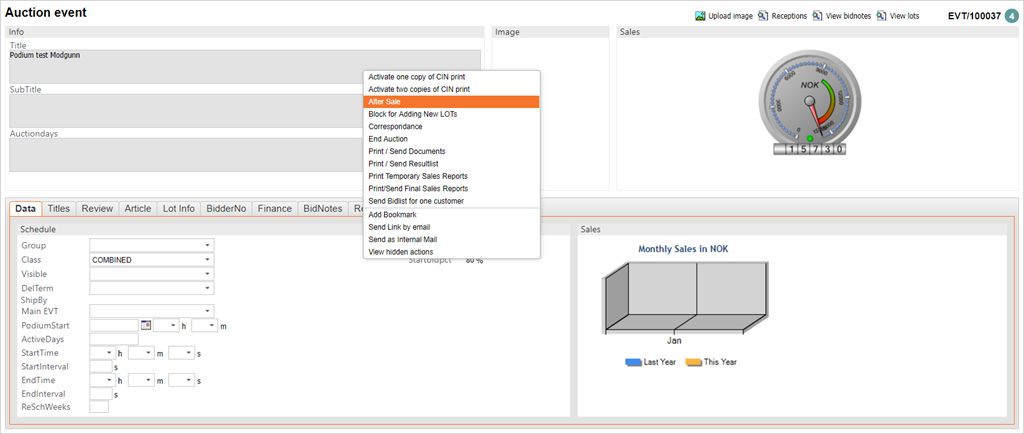
Task: Click View hidden actions menu entry
Action: tap(452, 251)
